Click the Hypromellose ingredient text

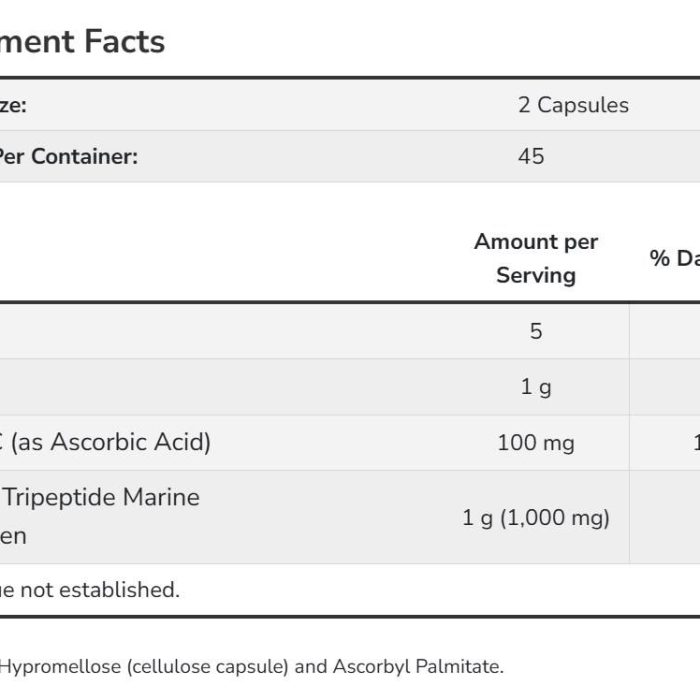[61, 667]
